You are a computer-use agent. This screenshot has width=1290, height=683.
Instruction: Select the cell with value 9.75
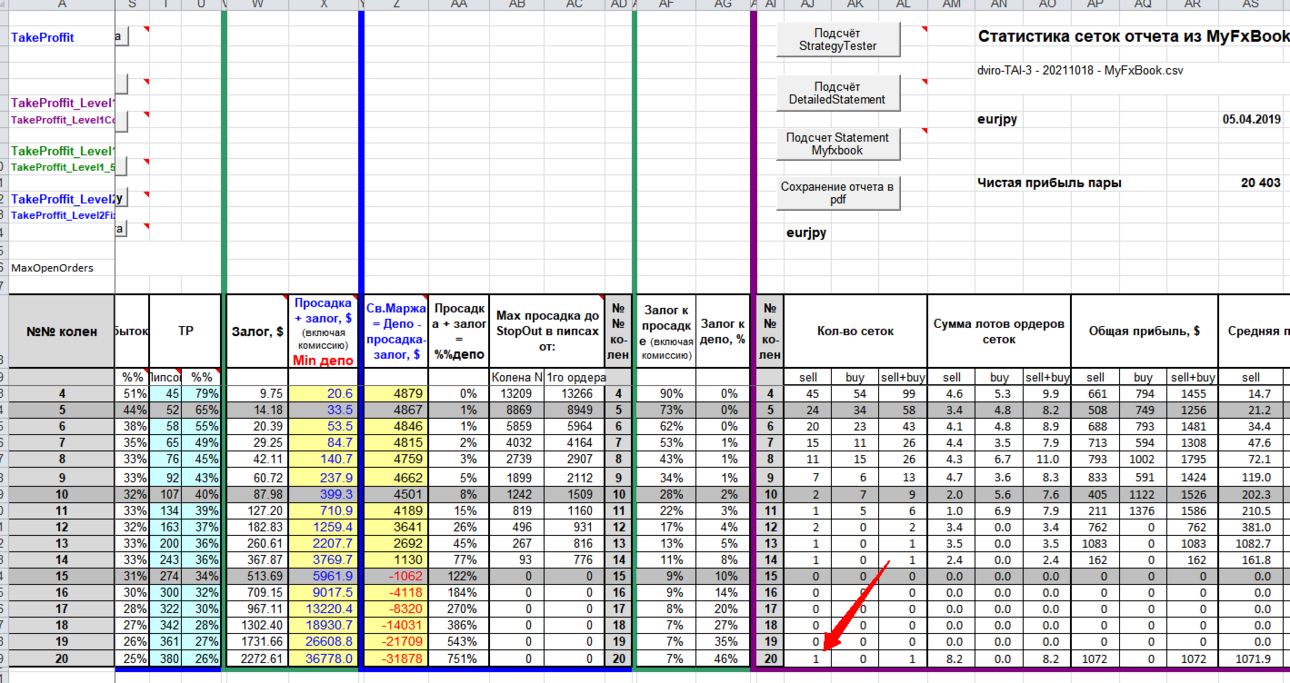pos(258,394)
